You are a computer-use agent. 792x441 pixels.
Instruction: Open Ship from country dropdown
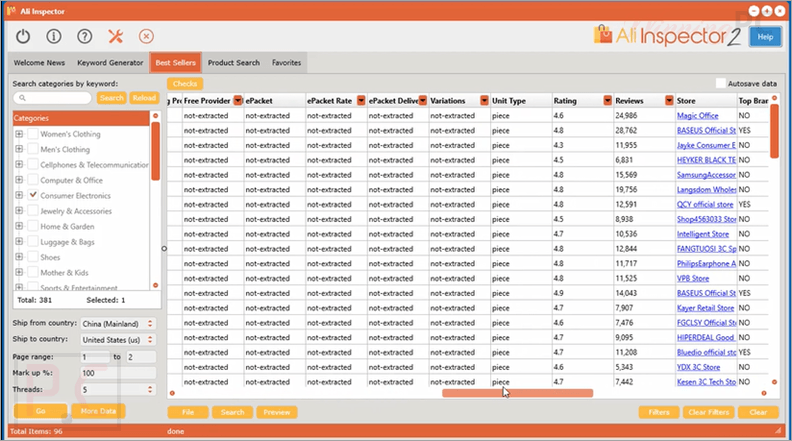[118, 323]
